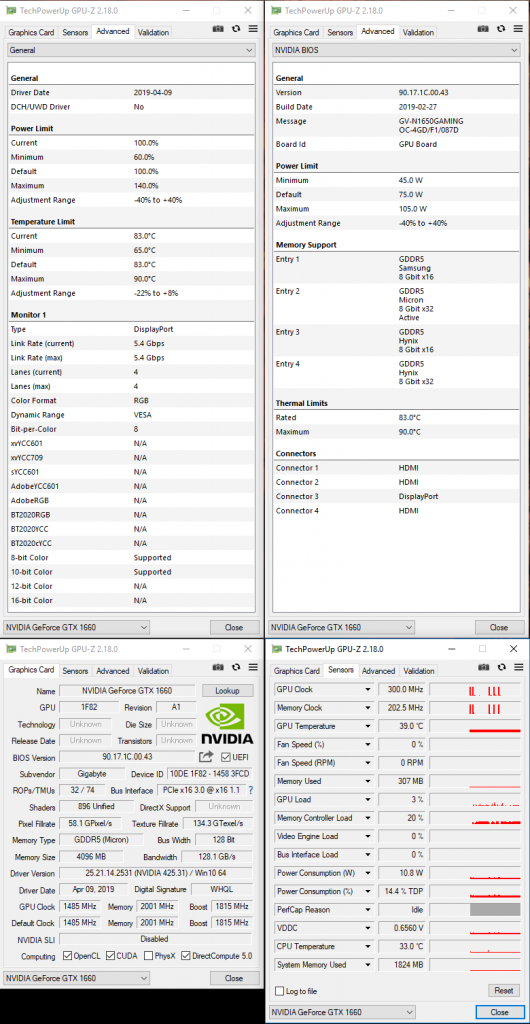Switch to Graphics Card tab in General window

click(31, 33)
